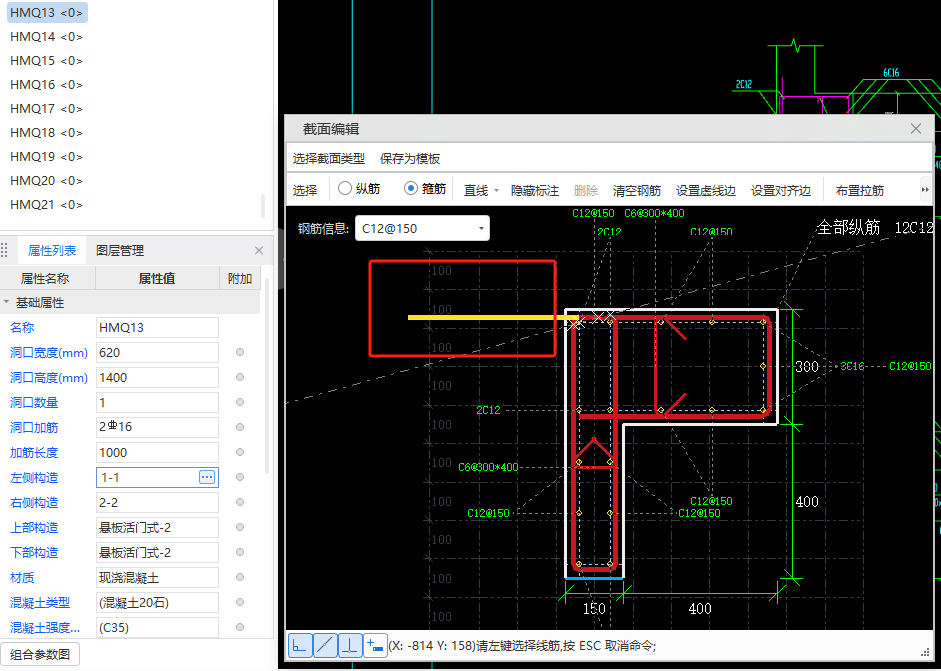Click the 直线 draw tool
This screenshot has width=941, height=671.
point(476,190)
